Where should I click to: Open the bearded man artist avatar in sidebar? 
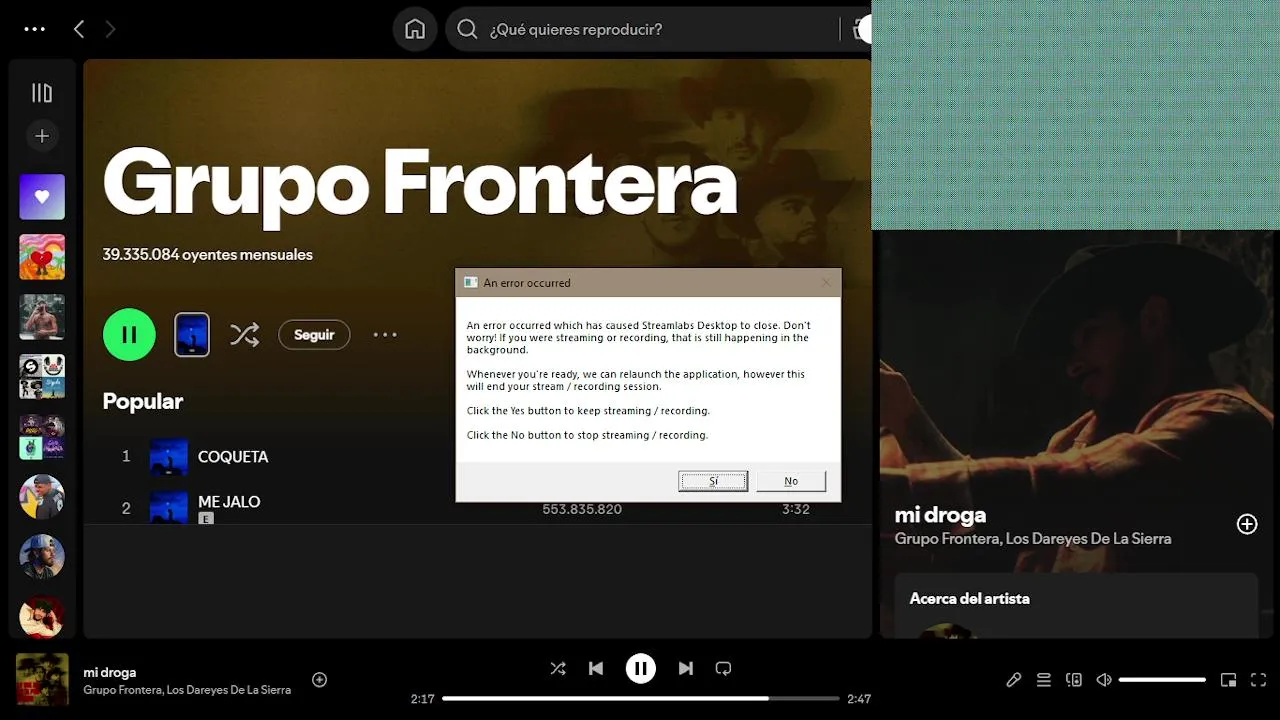pos(42,557)
